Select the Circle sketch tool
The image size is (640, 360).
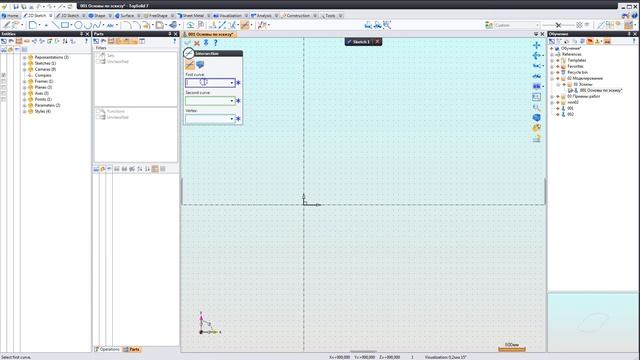tap(78, 25)
